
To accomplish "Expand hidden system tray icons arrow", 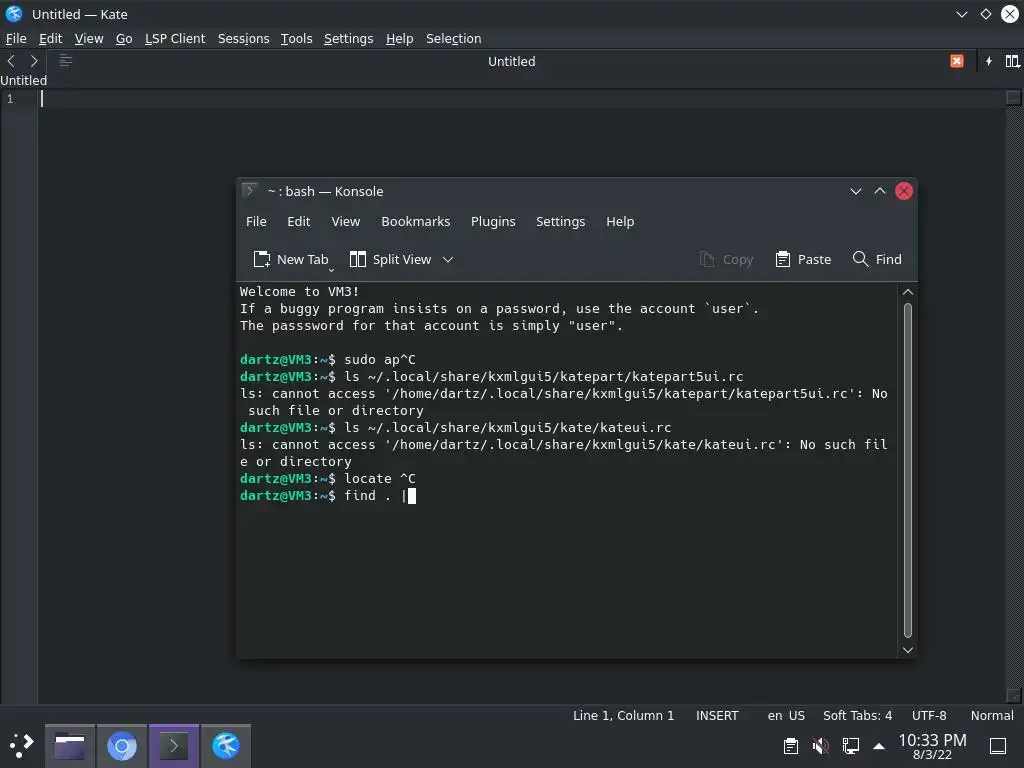I will click(879, 746).
